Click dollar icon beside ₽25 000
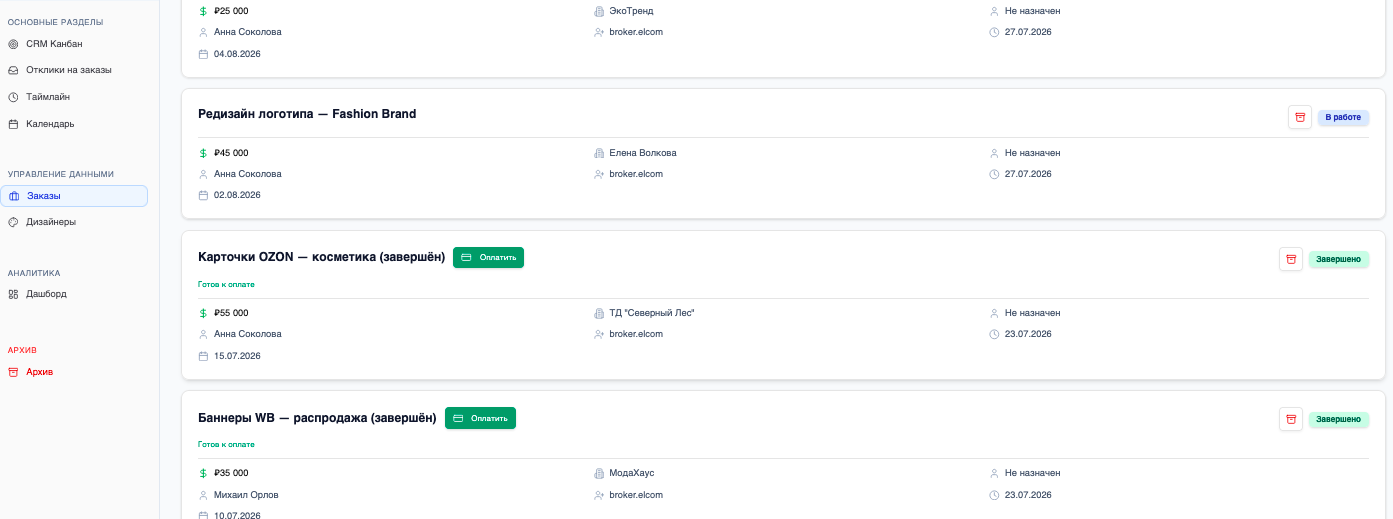The width and height of the screenshot is (1393, 519). 203,11
